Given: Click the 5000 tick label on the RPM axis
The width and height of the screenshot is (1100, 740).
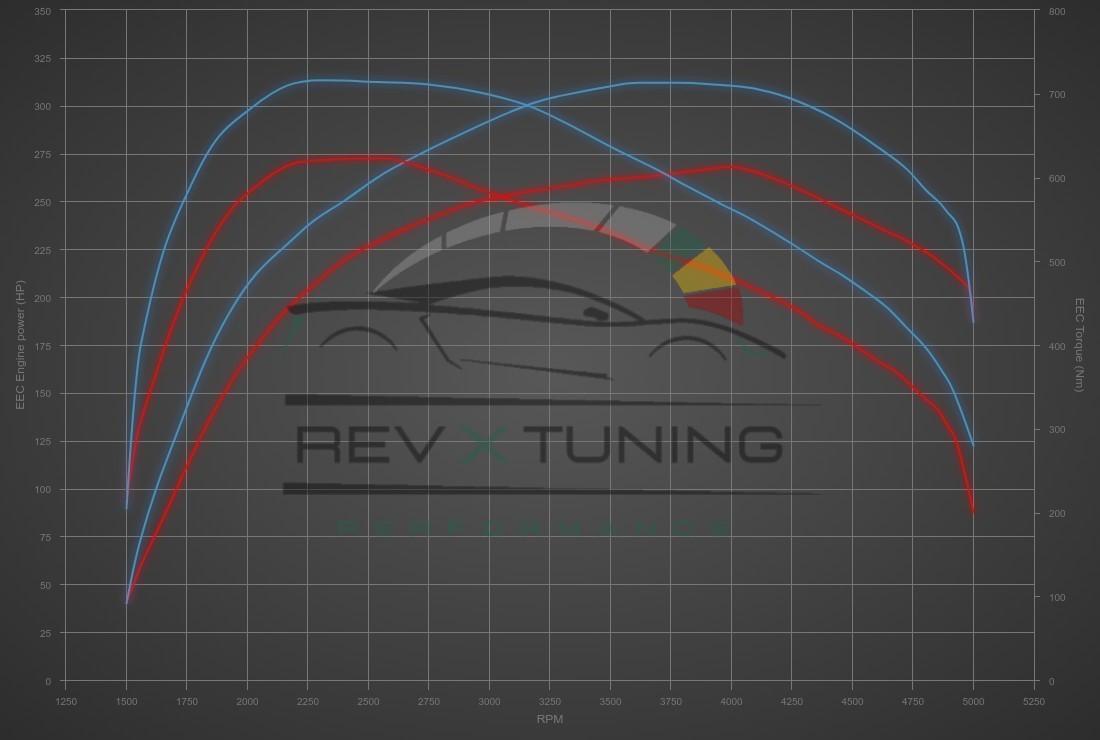Looking at the screenshot, I should [x=973, y=702].
